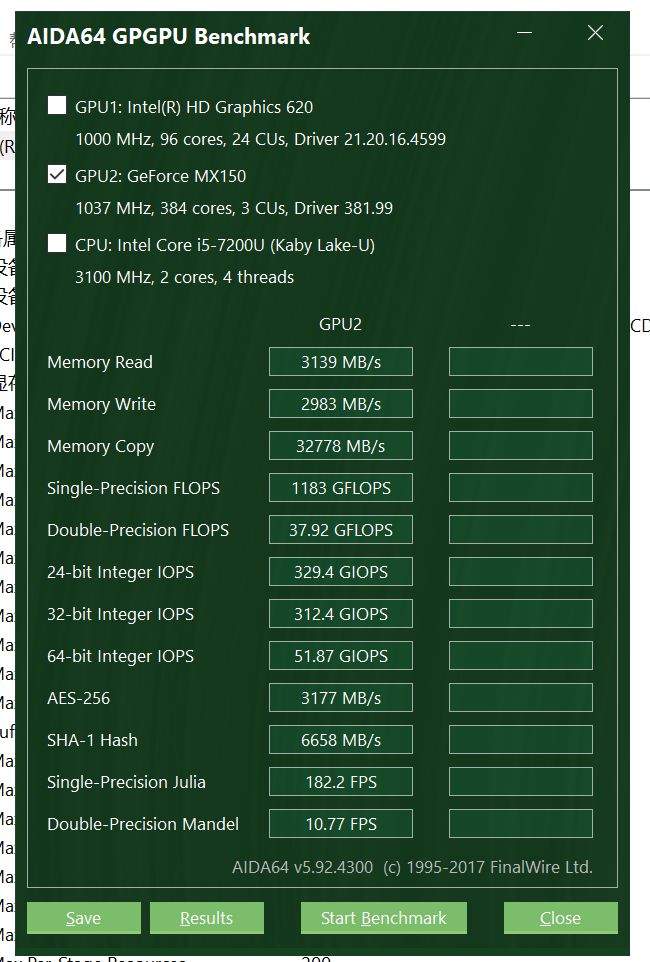Image resolution: width=650 pixels, height=962 pixels.
Task: Click the Memory Write row label
Action: 101,404
